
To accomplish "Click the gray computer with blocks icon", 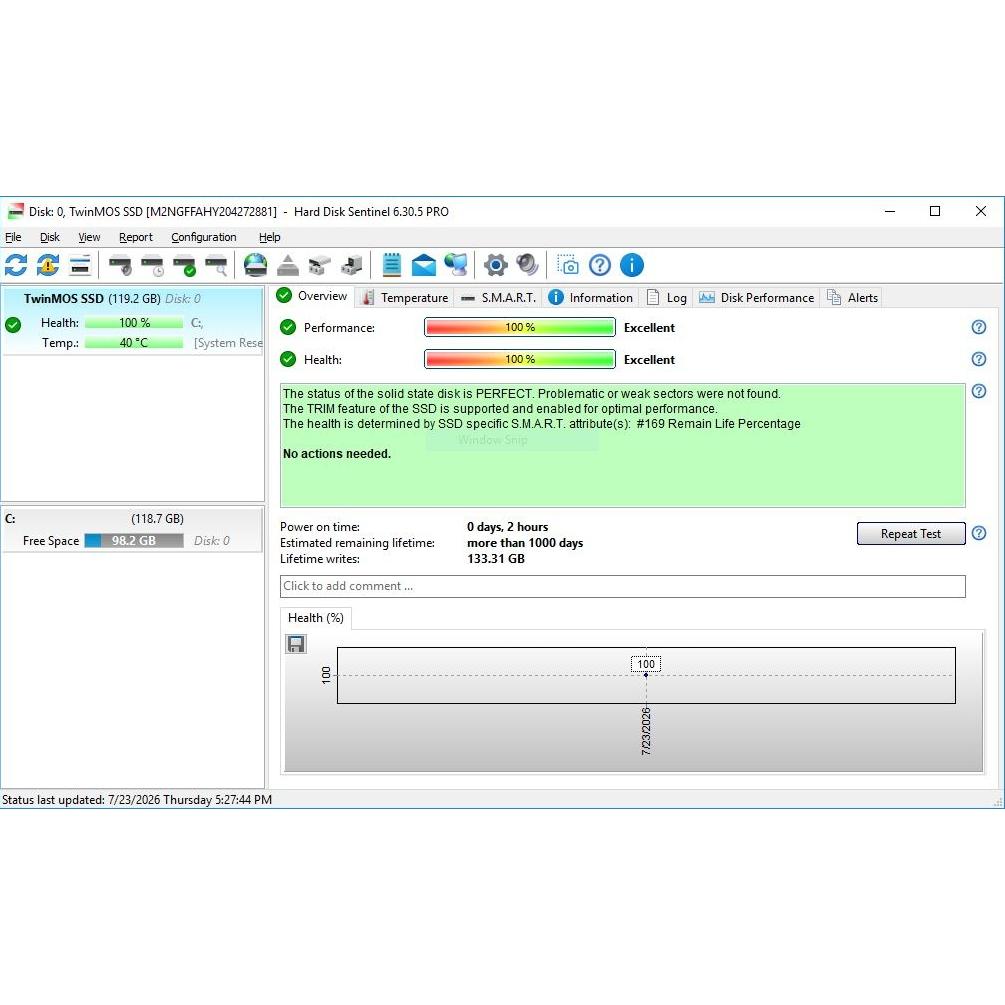I will coord(351,265).
